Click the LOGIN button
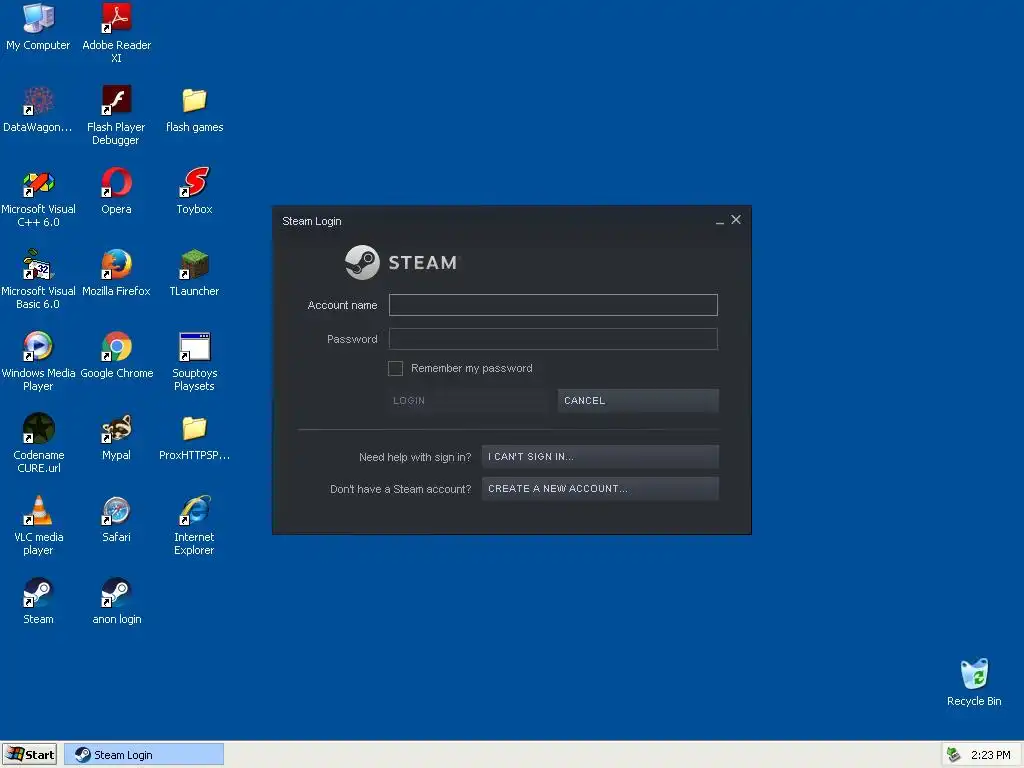This screenshot has width=1024, height=768. click(x=468, y=400)
